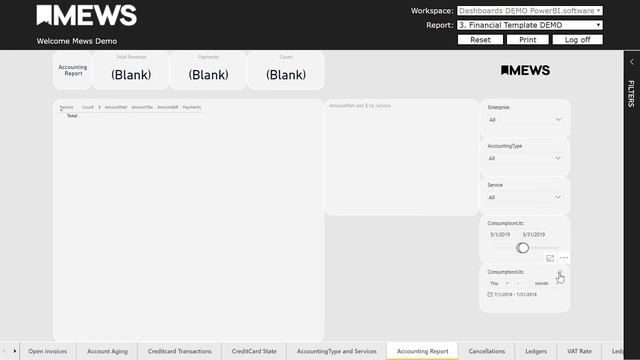Click calendar icon in relative date slicer

coord(490,294)
